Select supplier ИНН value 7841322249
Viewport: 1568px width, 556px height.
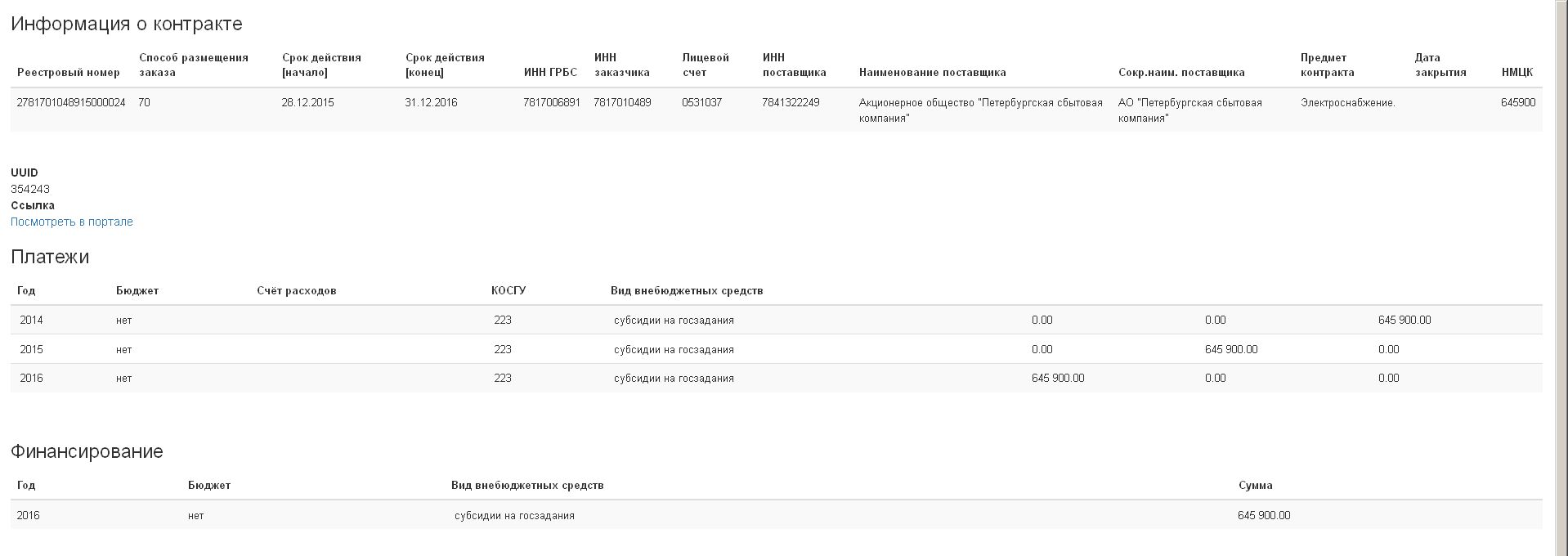click(791, 102)
